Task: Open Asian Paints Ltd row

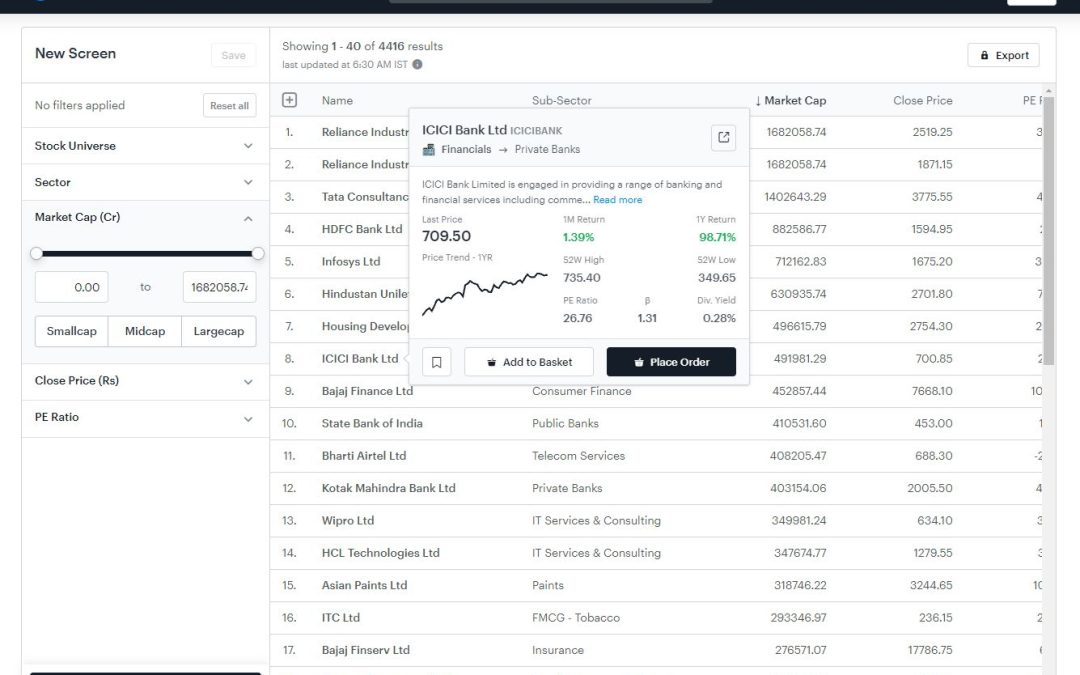Action: pyautogui.click(x=365, y=585)
